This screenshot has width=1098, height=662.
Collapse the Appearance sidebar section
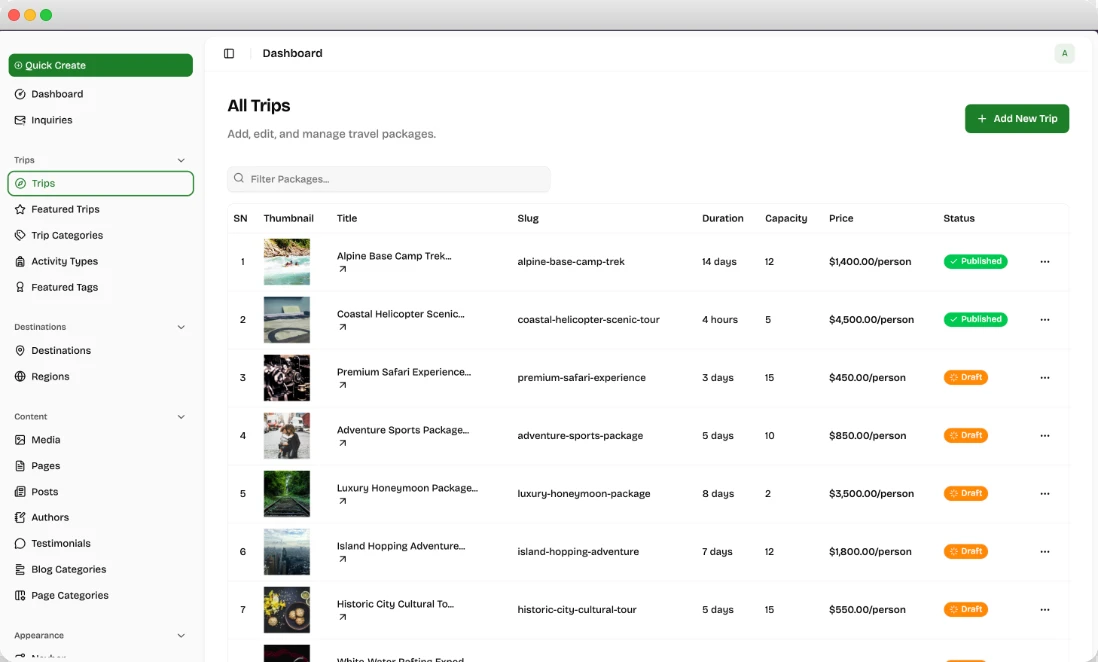[181, 636]
